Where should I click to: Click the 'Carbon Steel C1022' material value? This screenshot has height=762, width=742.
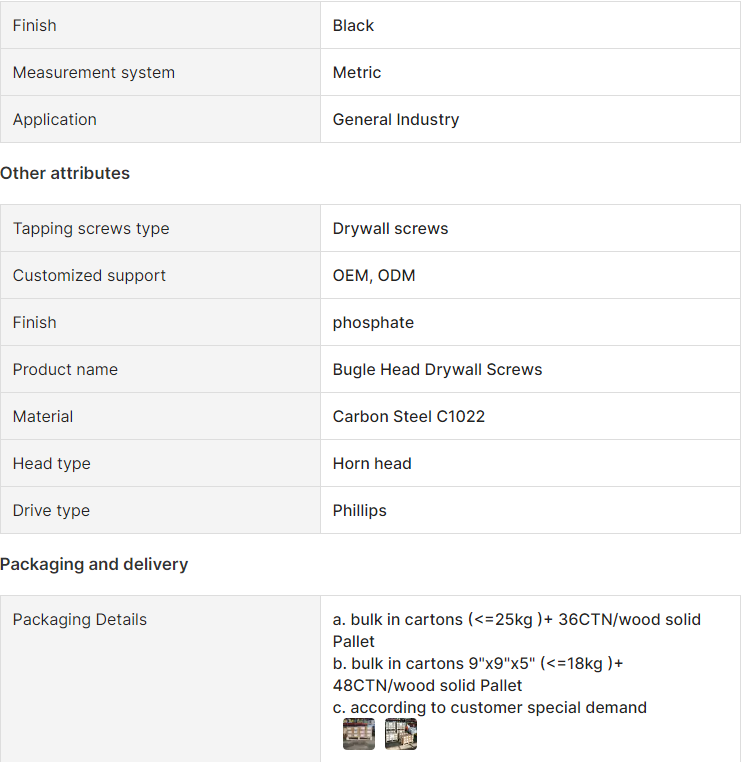pyautogui.click(x=408, y=416)
